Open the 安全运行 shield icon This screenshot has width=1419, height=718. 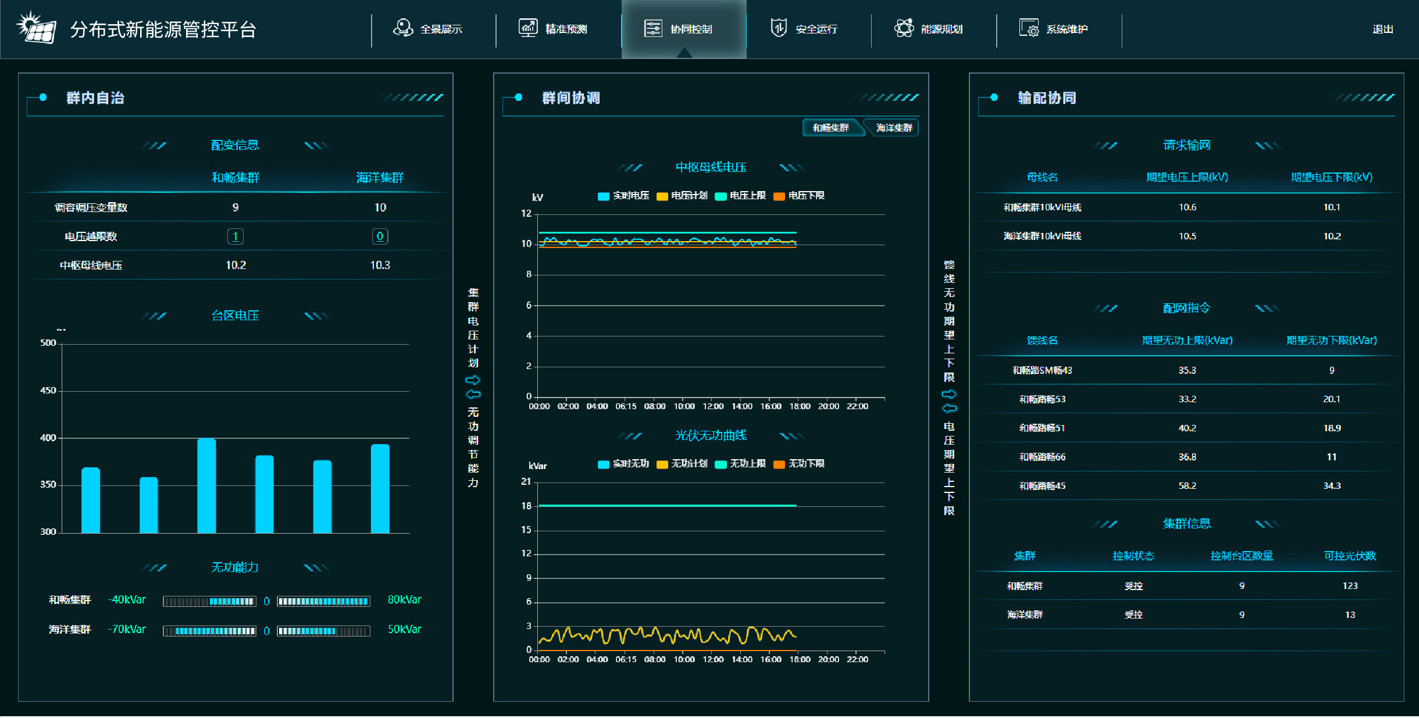[x=778, y=28]
